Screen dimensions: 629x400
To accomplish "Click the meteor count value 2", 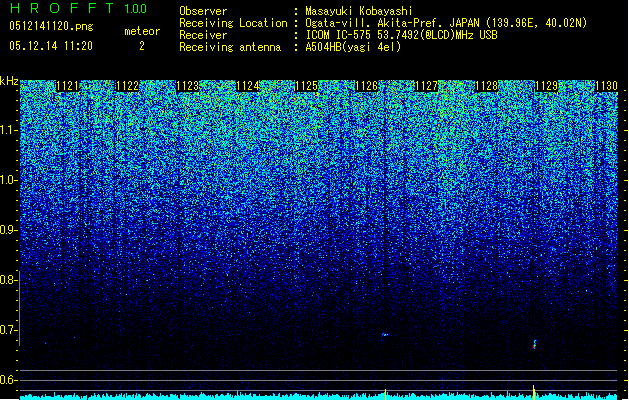I will click(142, 46).
